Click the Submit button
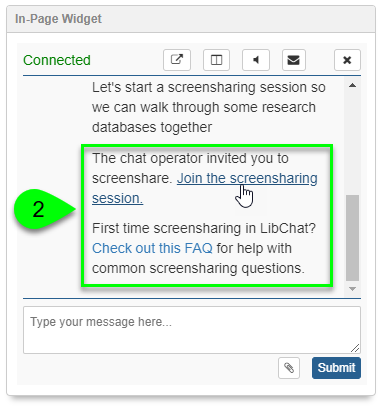The height and width of the screenshot is (407, 381). (336, 368)
